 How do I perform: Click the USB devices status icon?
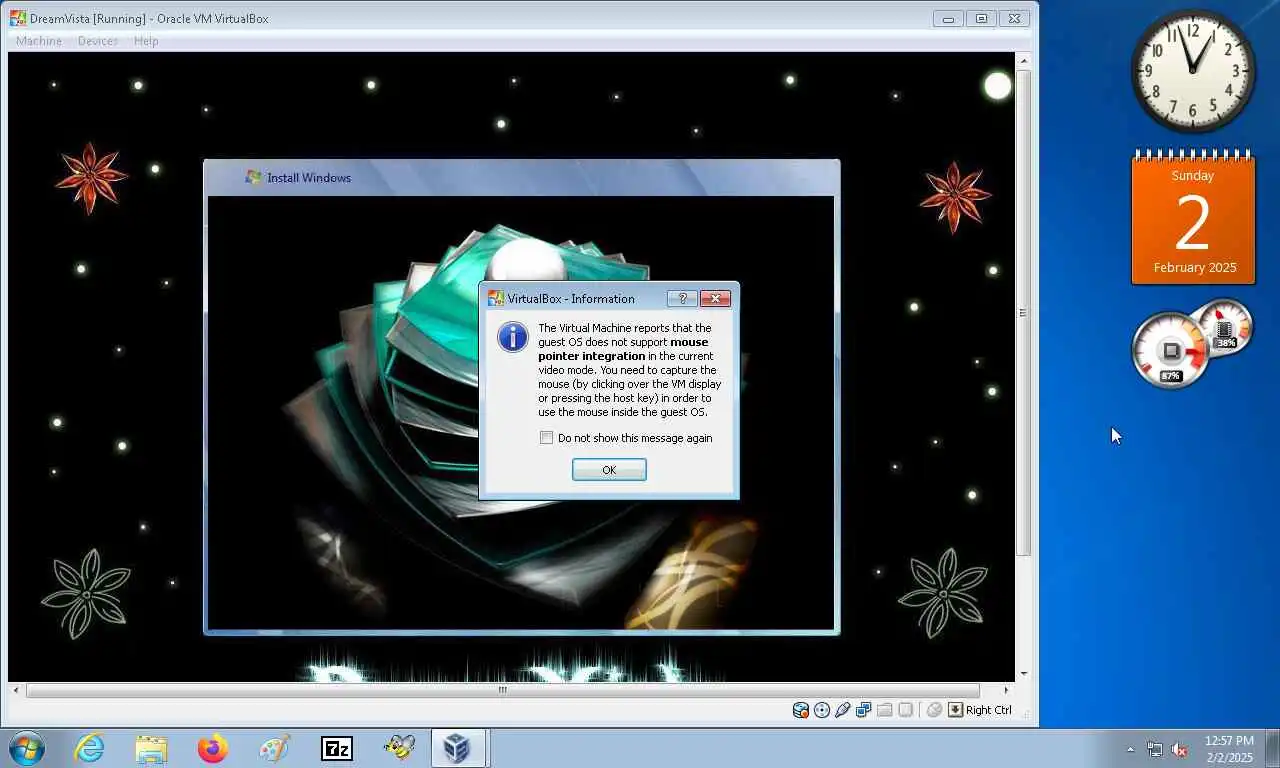point(843,710)
